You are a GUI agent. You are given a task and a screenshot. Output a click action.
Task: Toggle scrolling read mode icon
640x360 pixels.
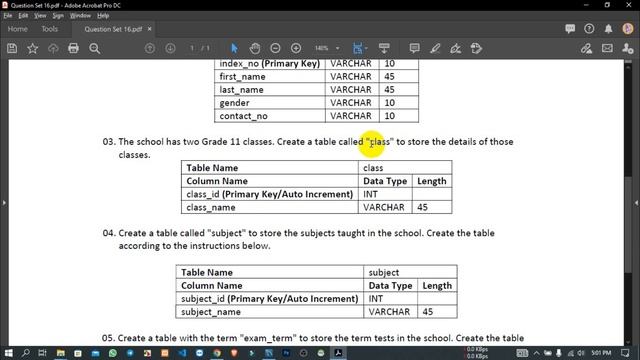point(384,48)
